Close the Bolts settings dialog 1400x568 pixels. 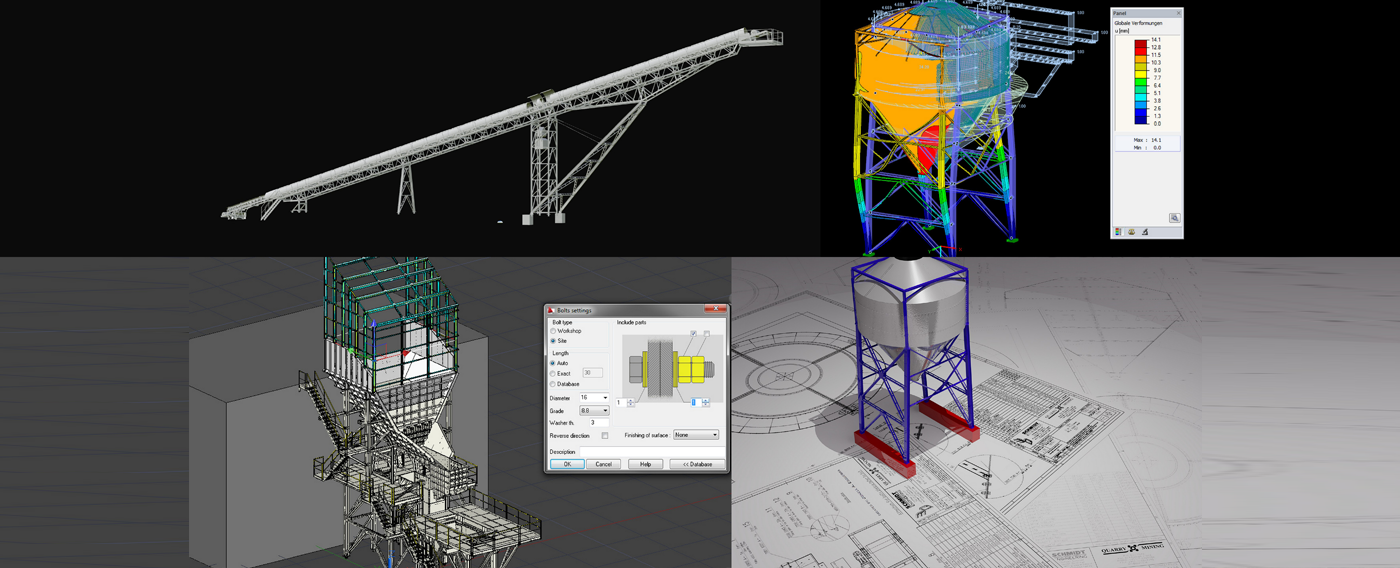tap(715, 310)
